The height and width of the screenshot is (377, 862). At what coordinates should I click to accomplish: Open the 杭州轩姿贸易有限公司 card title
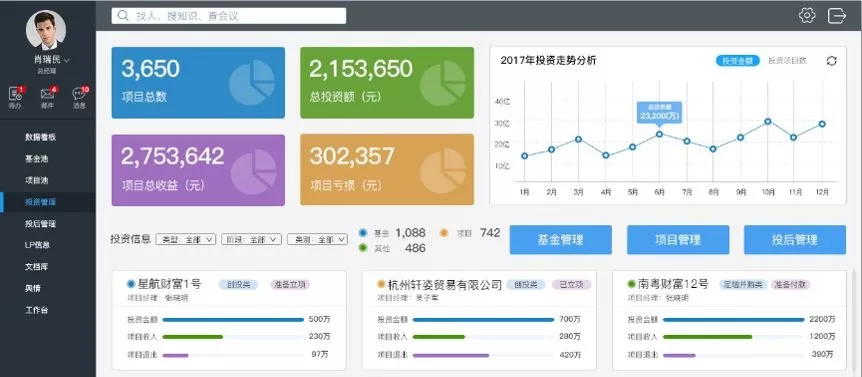445,285
